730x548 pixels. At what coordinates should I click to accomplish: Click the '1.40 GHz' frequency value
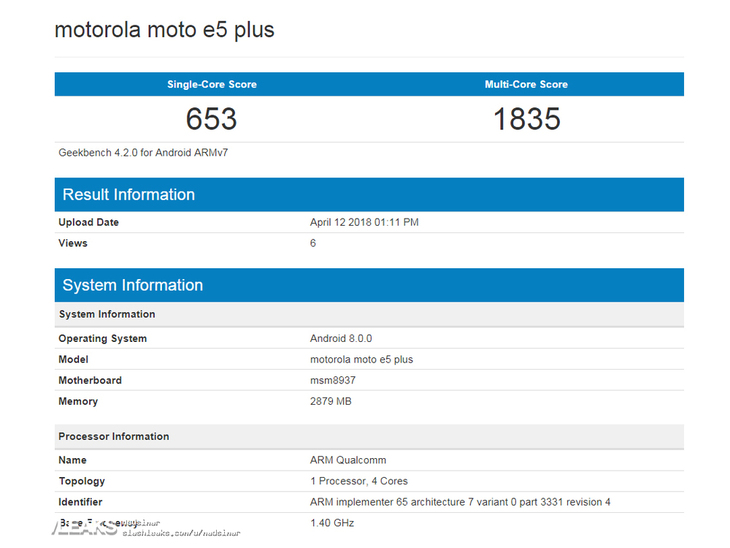tap(332, 523)
